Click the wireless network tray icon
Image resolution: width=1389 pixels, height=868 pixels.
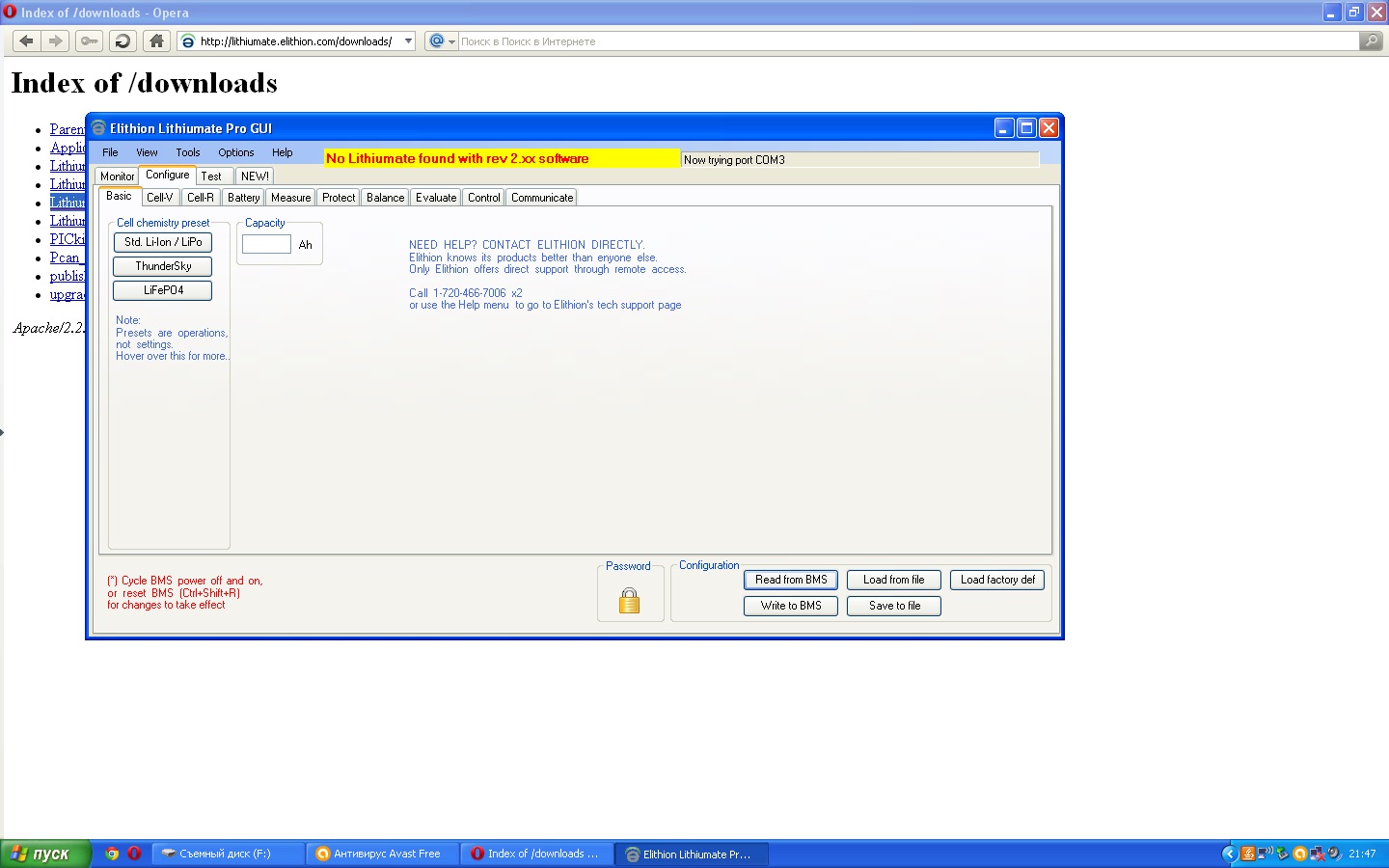coord(1266,853)
